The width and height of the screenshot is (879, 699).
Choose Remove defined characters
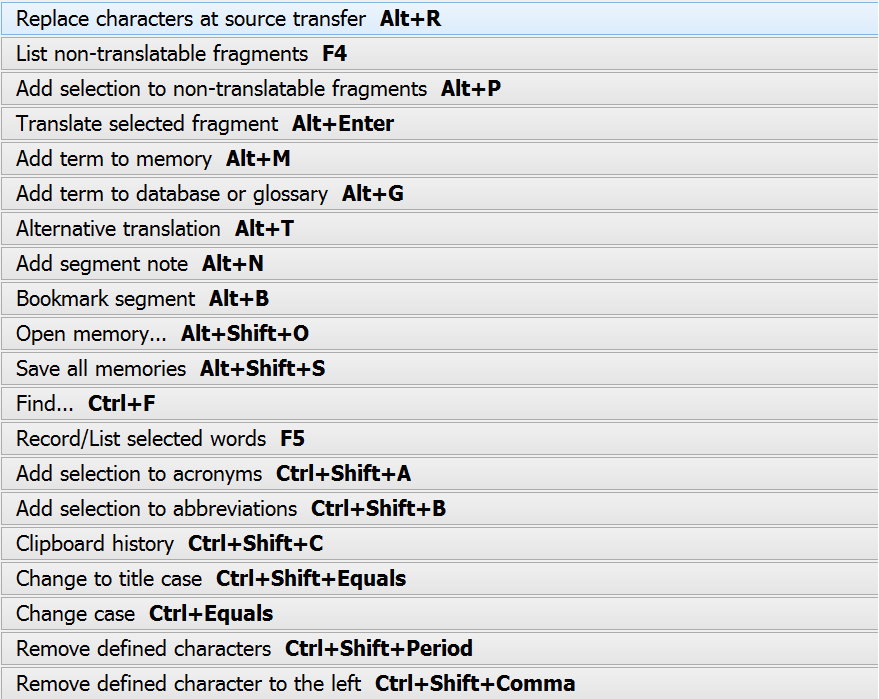click(x=244, y=649)
